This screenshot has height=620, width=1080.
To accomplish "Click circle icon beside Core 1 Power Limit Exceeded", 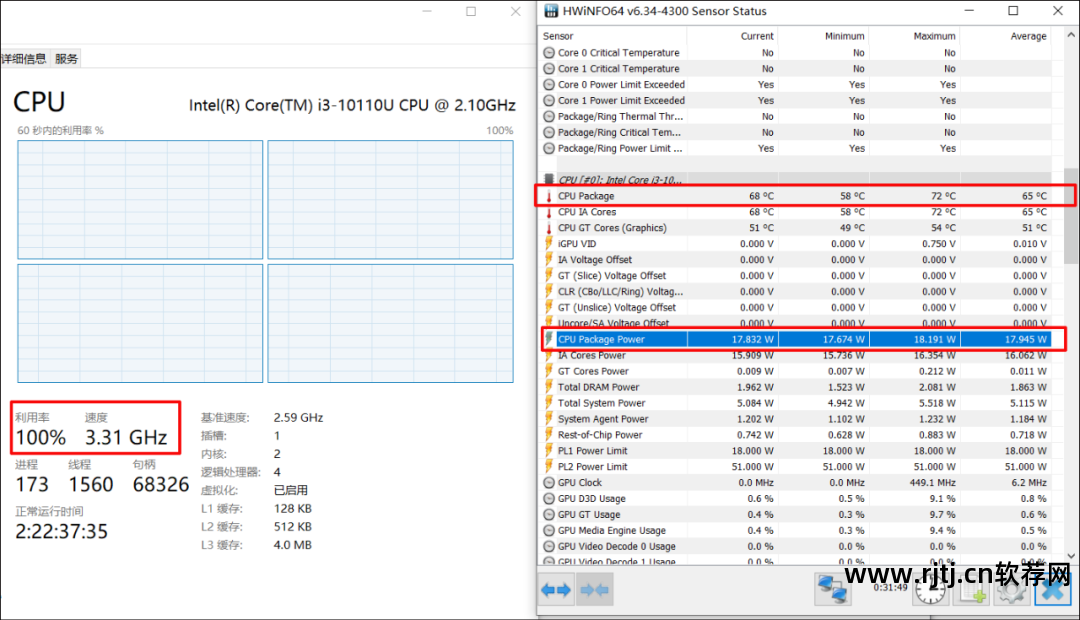I will 549,101.
